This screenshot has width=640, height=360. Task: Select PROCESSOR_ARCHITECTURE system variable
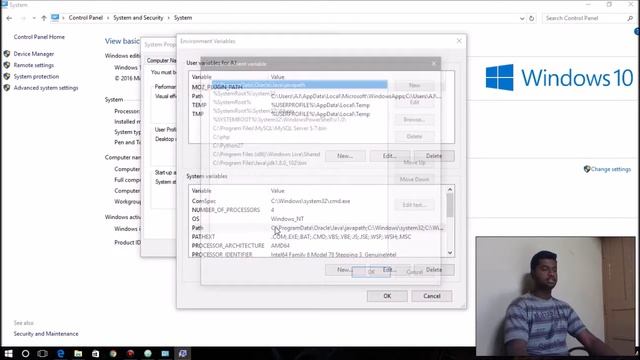(x=318, y=246)
